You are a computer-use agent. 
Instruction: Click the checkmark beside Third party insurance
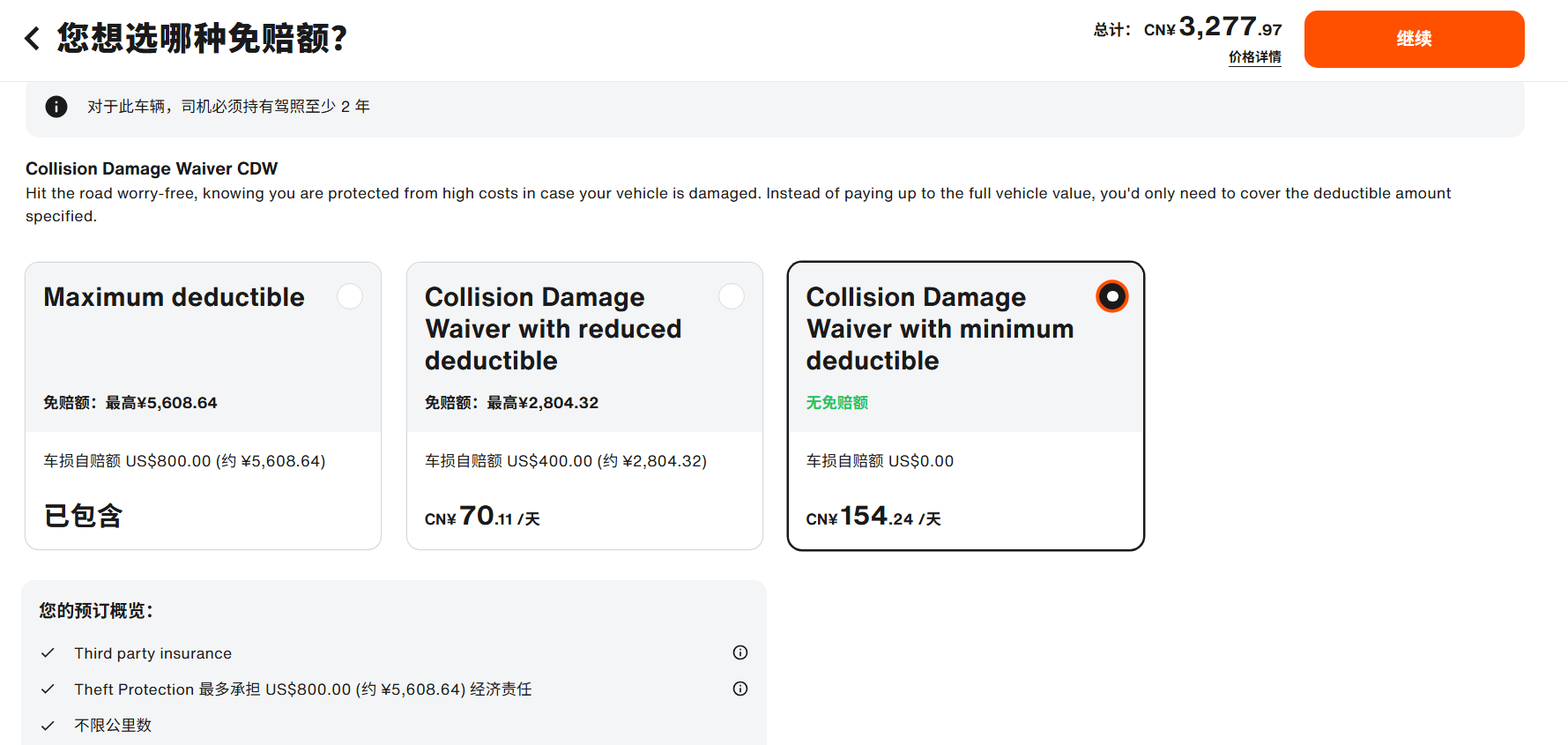tap(48, 653)
